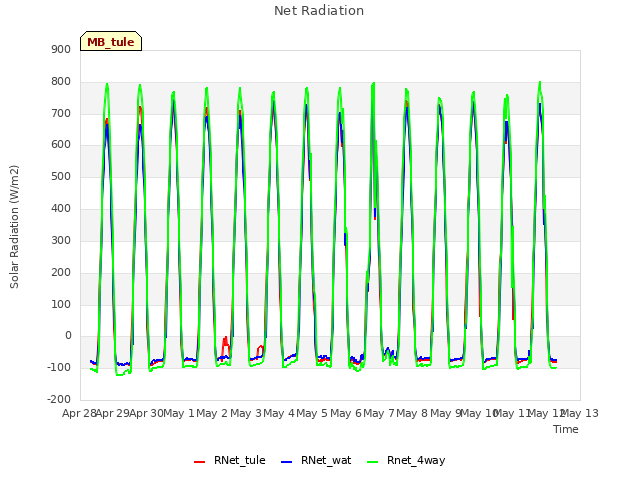The width and height of the screenshot is (640, 480).
Task: Click the 400 y-axis tick label
Action: [x=61, y=209]
